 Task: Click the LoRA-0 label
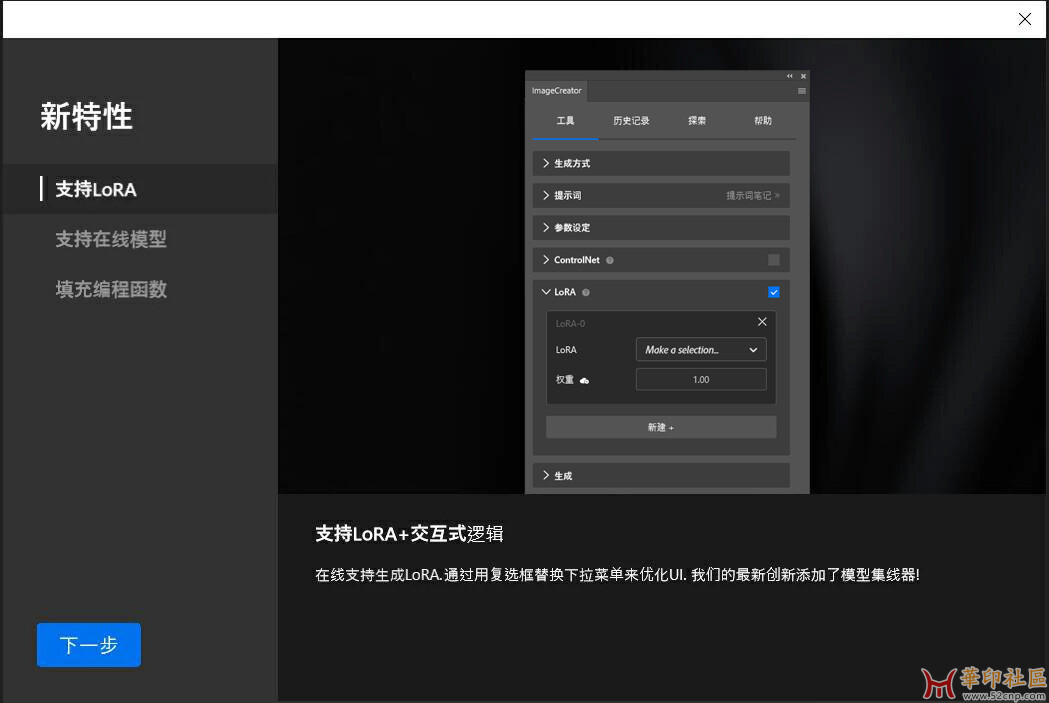(x=571, y=324)
